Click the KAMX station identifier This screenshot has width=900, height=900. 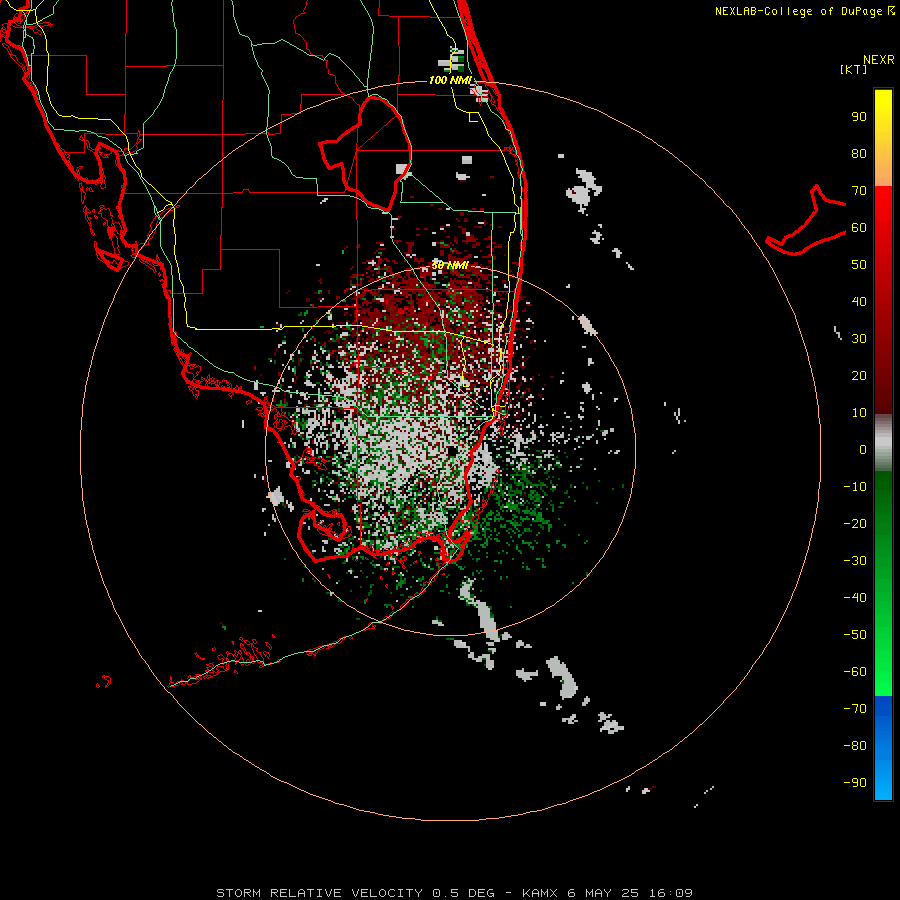tap(540, 893)
